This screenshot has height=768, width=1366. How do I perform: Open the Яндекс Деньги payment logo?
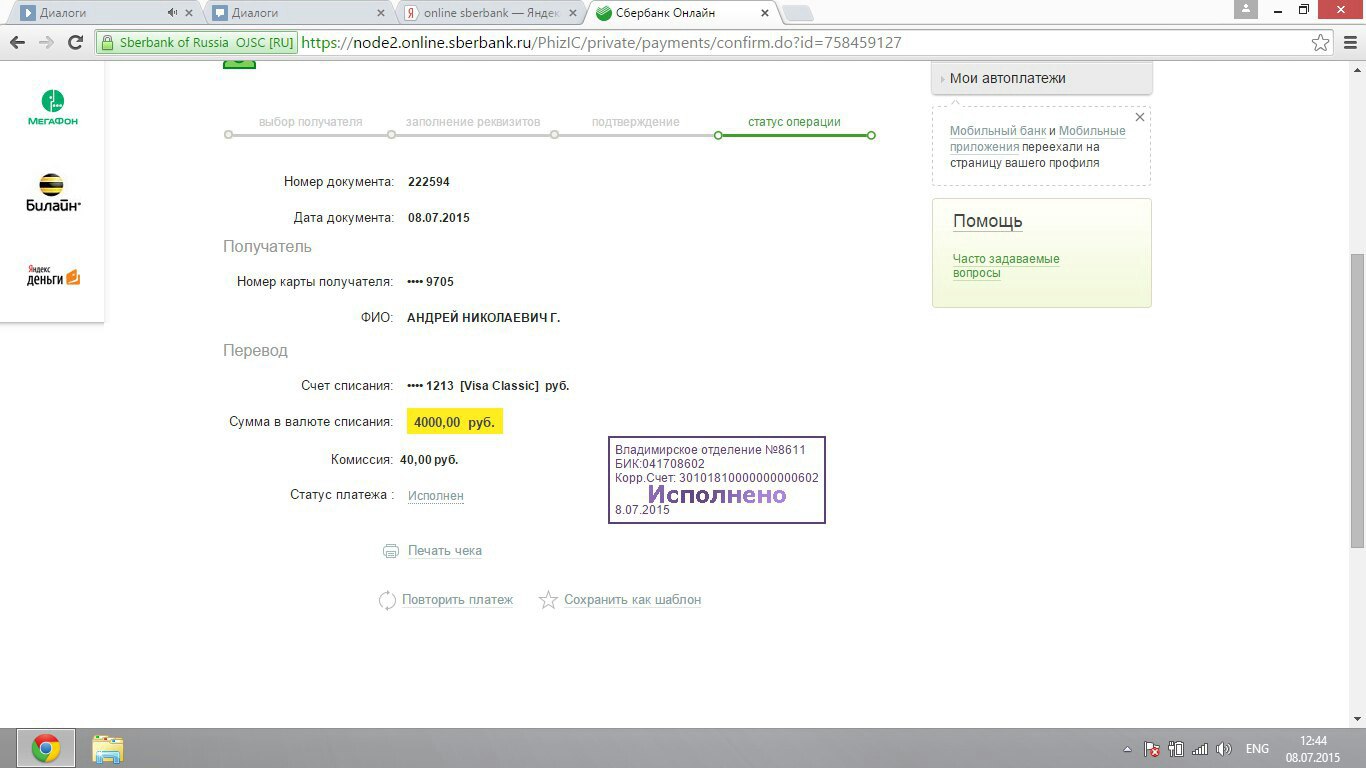click(53, 275)
